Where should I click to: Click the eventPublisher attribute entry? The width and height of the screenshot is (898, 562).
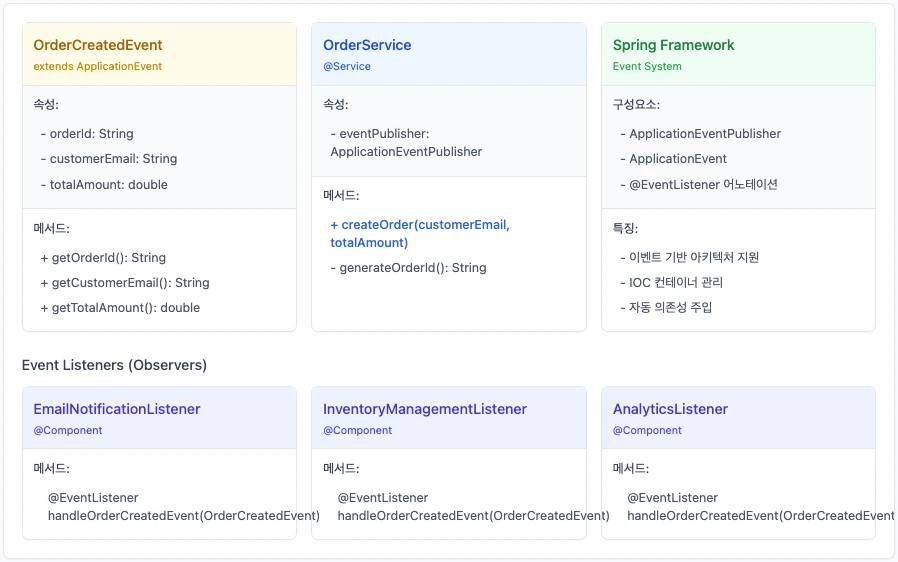[406, 143]
